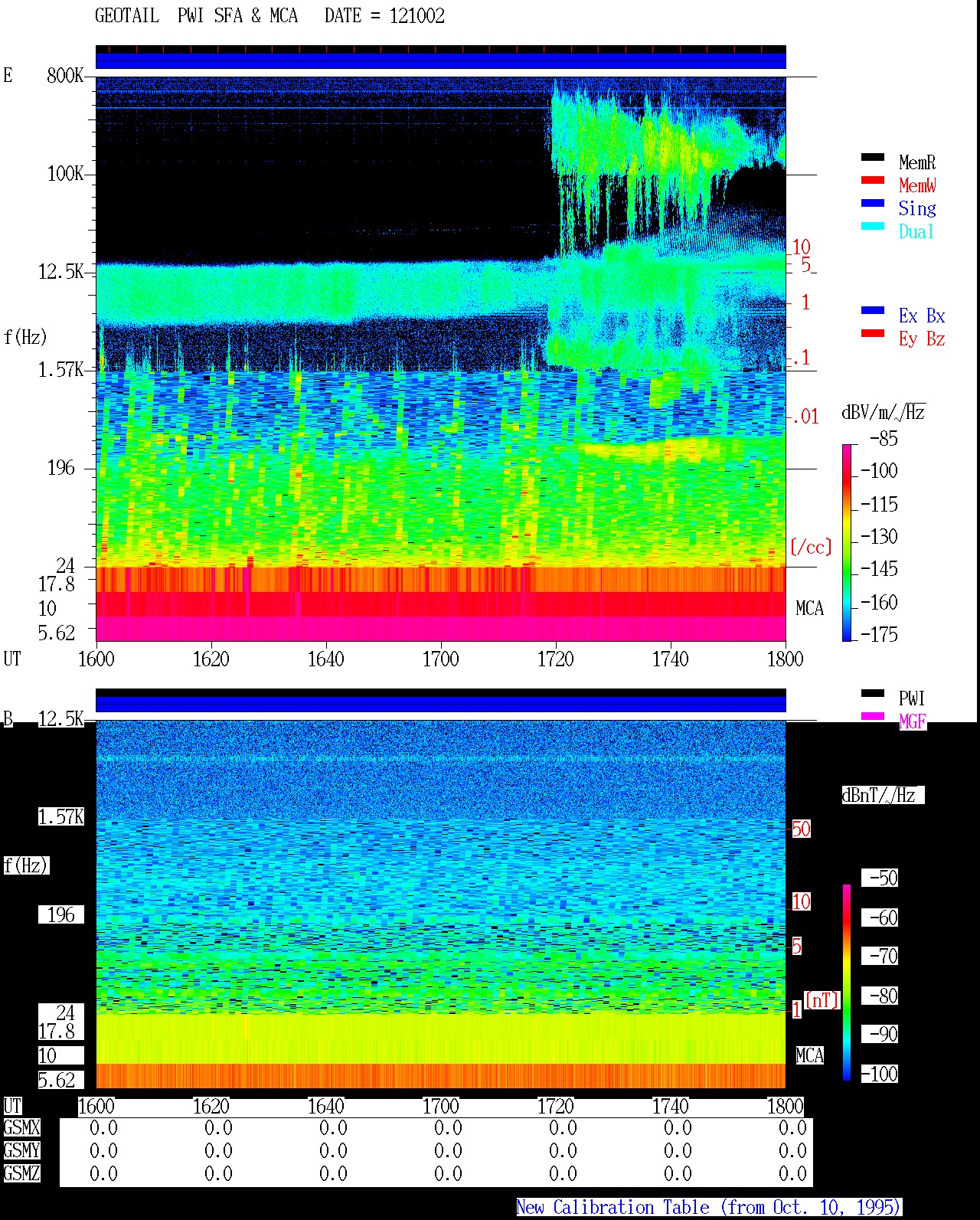Click the 'GSMY' row label
The image size is (980, 1220).
(x=21, y=1150)
